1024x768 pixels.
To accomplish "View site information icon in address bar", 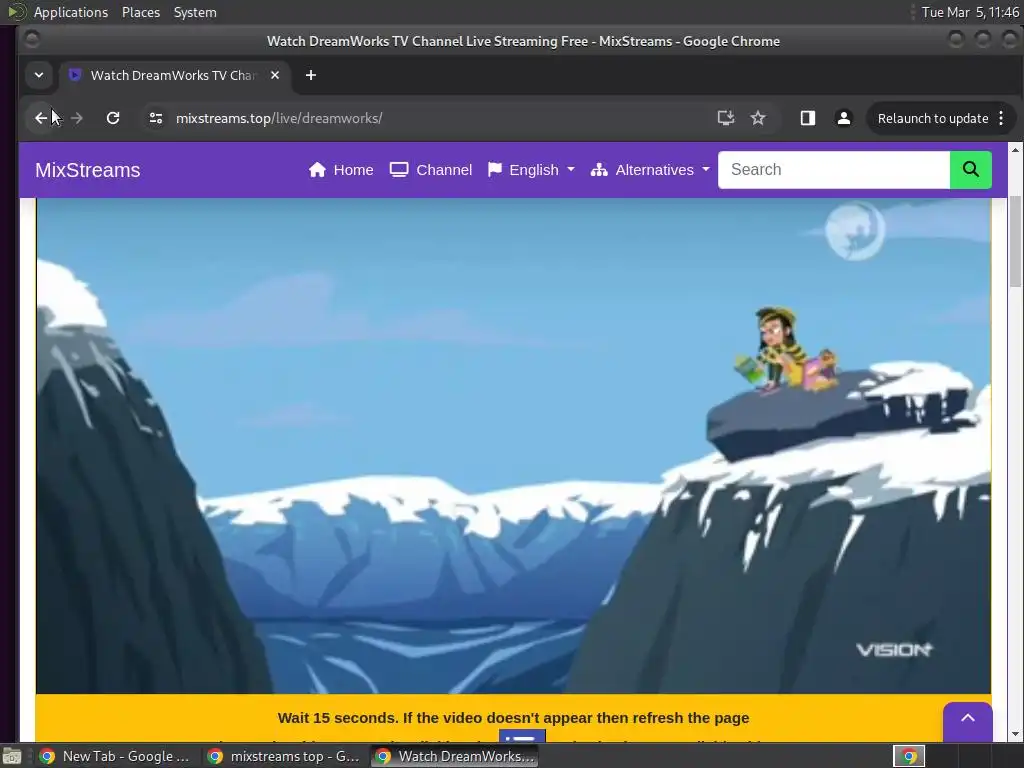I will tap(155, 118).
